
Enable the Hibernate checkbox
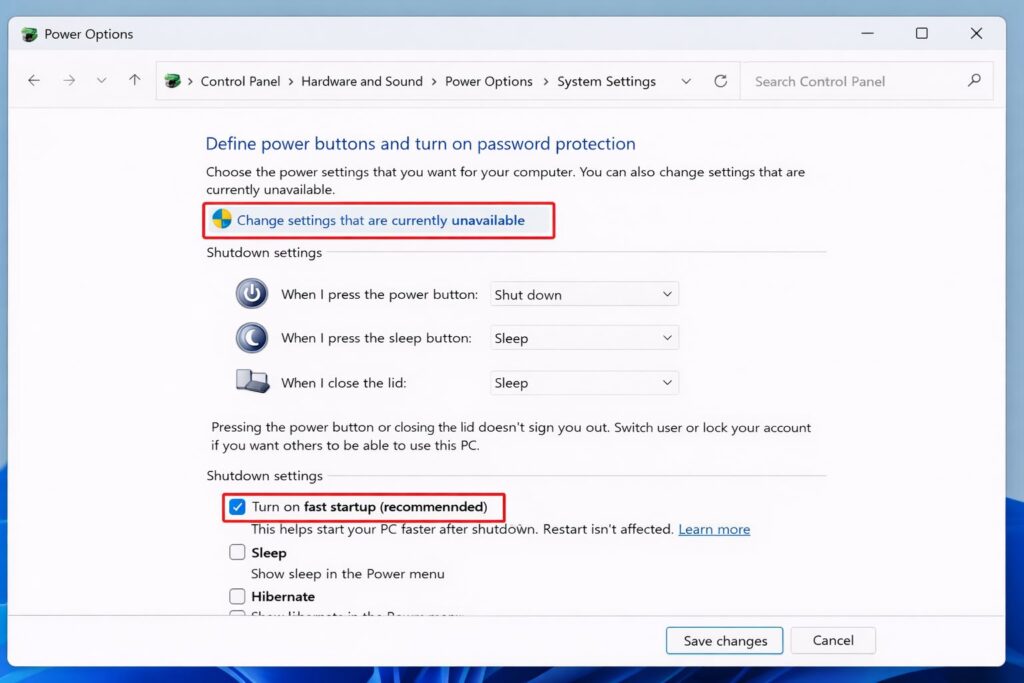coord(237,595)
